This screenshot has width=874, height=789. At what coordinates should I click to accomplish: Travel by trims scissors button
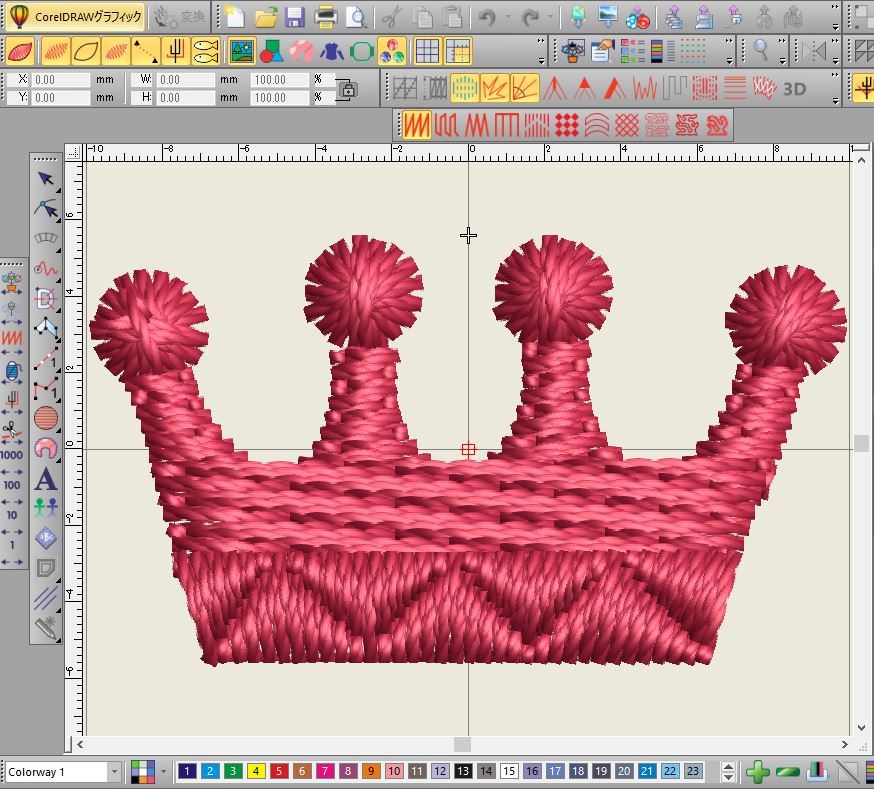pyautogui.click(x=12, y=433)
